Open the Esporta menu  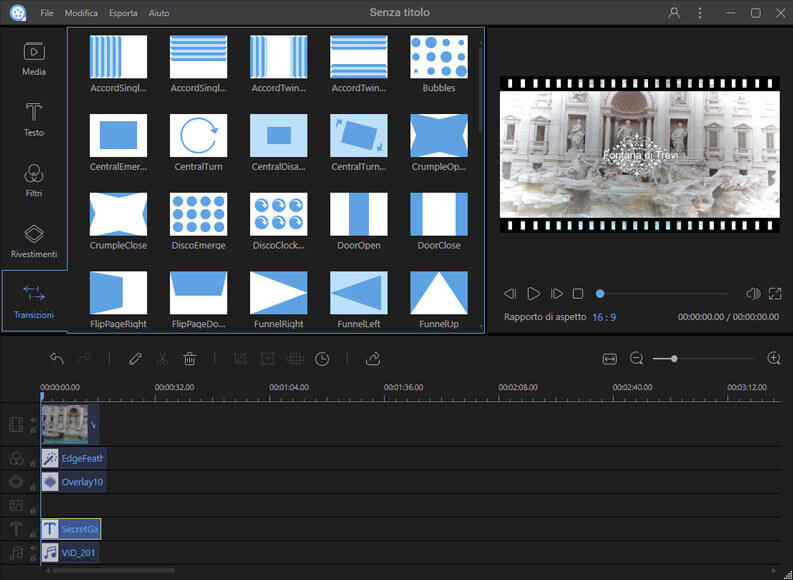point(123,13)
